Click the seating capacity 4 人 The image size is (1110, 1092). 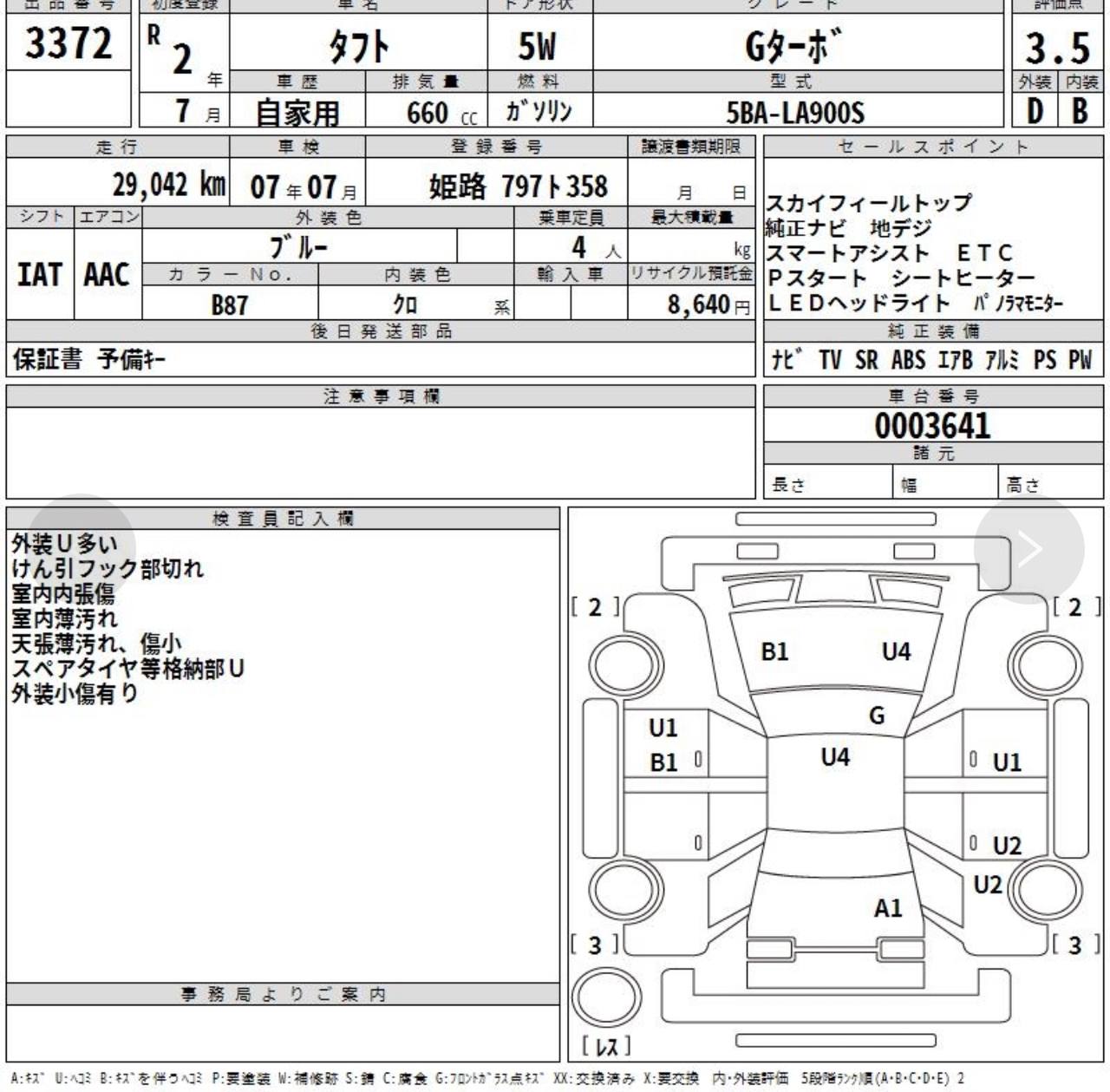coord(596,248)
